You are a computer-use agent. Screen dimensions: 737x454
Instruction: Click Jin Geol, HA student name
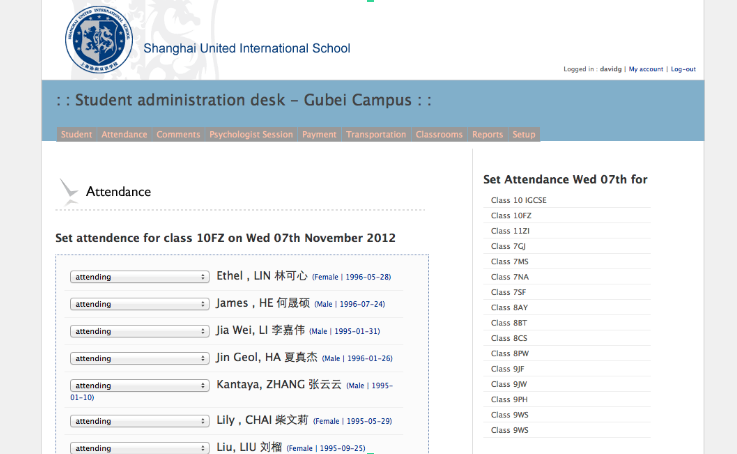pos(267,357)
